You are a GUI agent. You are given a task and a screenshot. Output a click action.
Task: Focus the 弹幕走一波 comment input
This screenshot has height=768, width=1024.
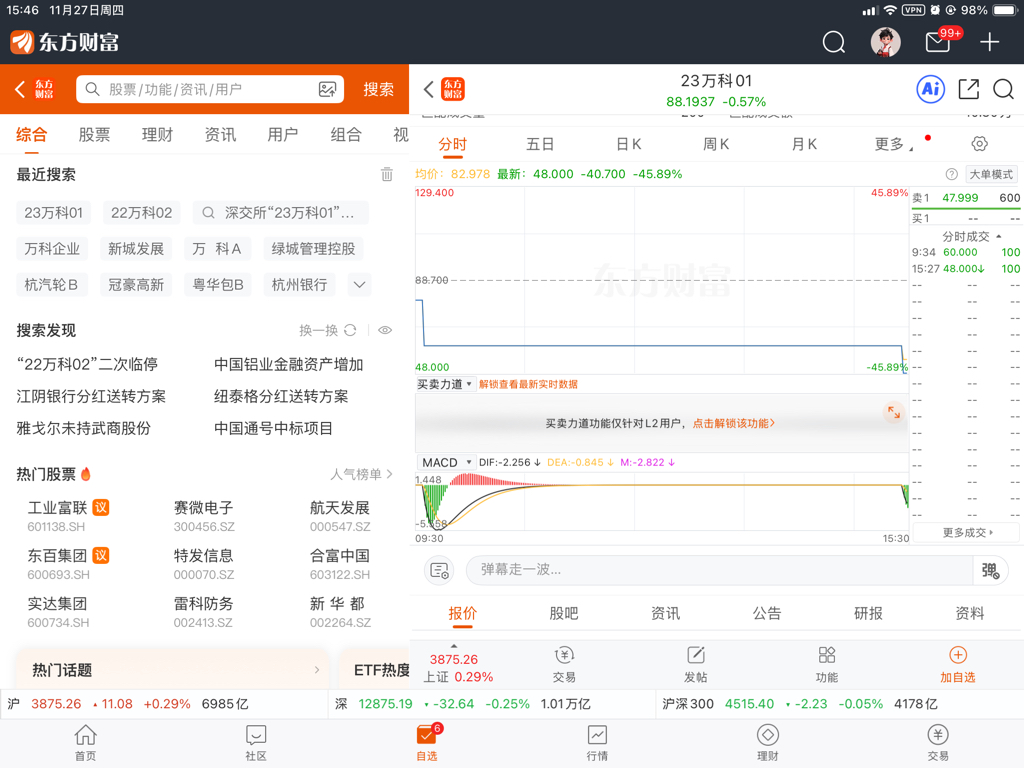(x=718, y=570)
